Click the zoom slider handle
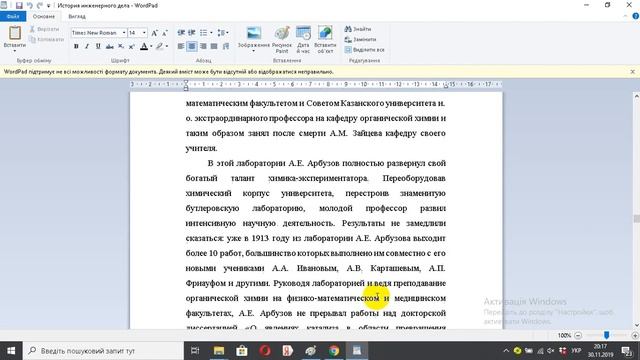The width and height of the screenshot is (640, 360). point(607,335)
